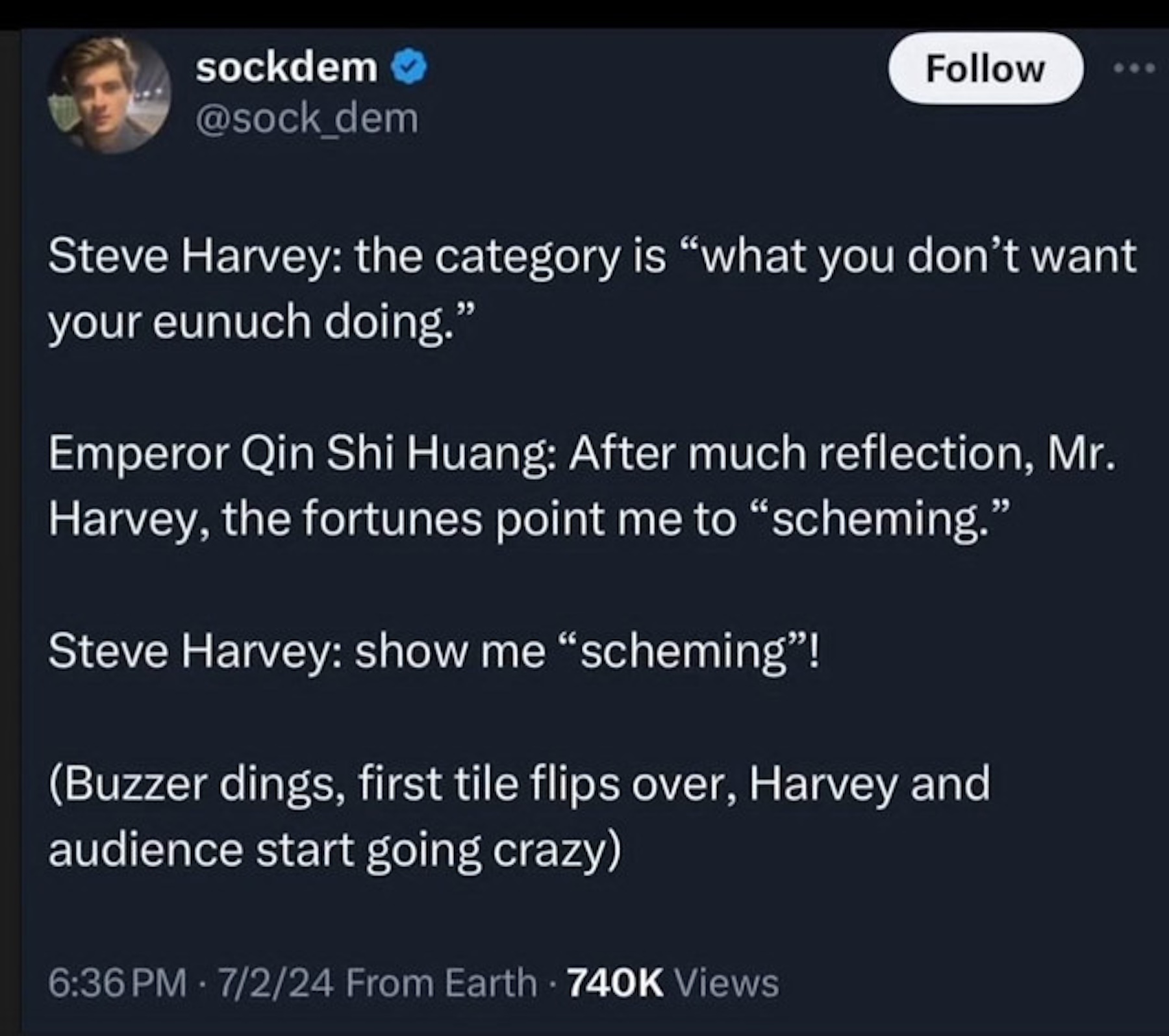Click the "From Earth" location text

tap(441, 983)
